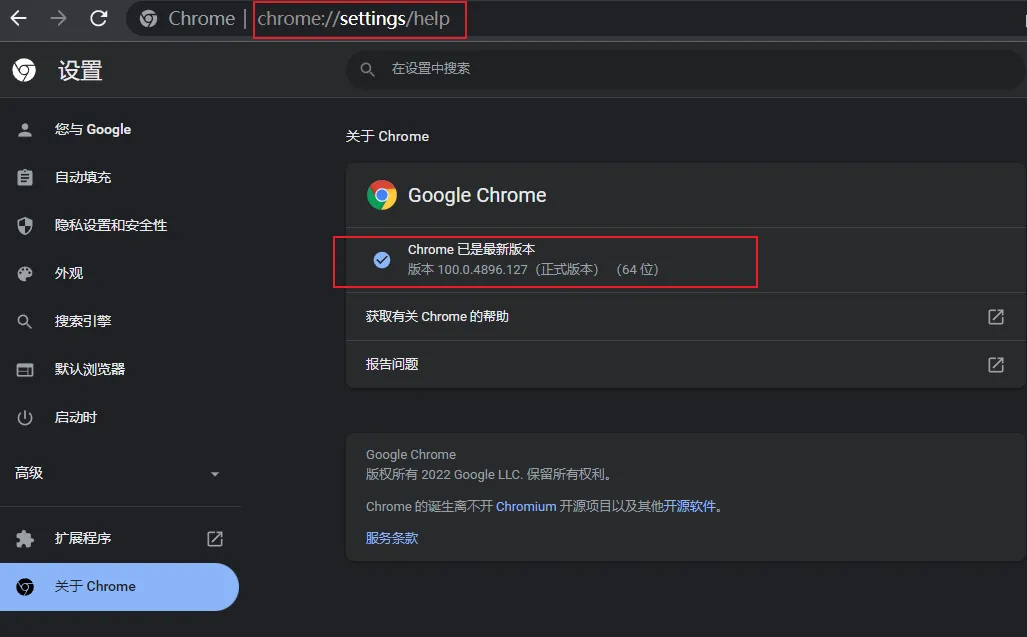Image resolution: width=1027 pixels, height=637 pixels.
Task: Open 搜索引擎 settings section
Action: pyautogui.click(x=83, y=322)
